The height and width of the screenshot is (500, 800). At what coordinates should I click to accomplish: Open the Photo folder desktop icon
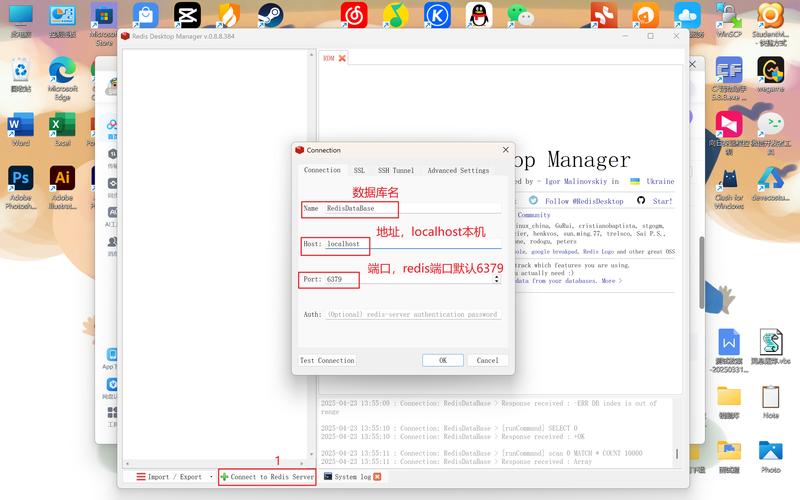coord(770,457)
